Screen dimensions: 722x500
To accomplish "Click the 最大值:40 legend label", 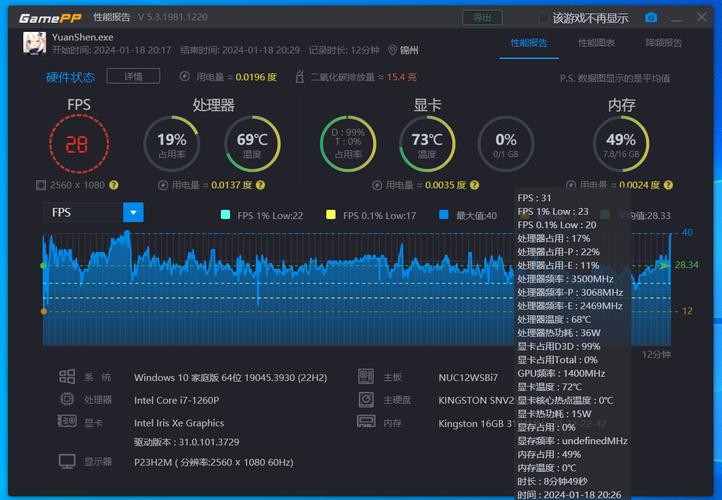I will pyautogui.click(x=476, y=215).
